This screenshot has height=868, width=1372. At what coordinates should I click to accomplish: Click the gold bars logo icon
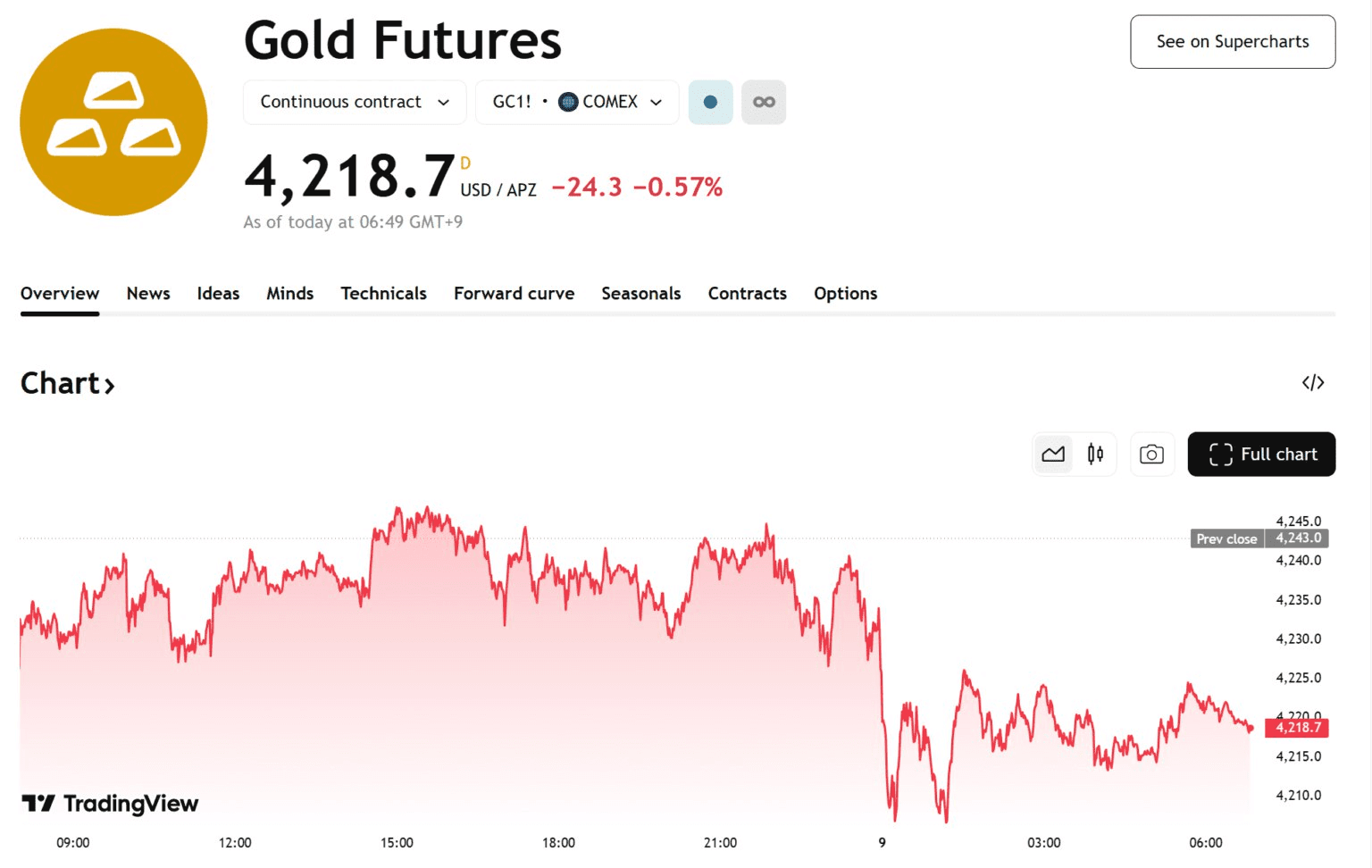point(113,122)
